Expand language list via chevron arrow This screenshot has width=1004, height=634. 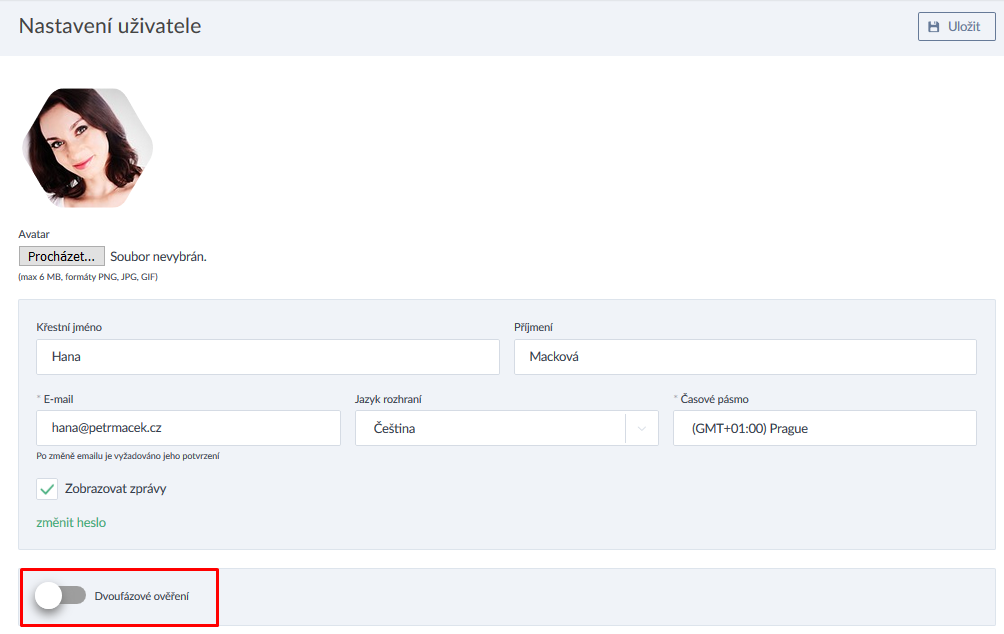[641, 428]
